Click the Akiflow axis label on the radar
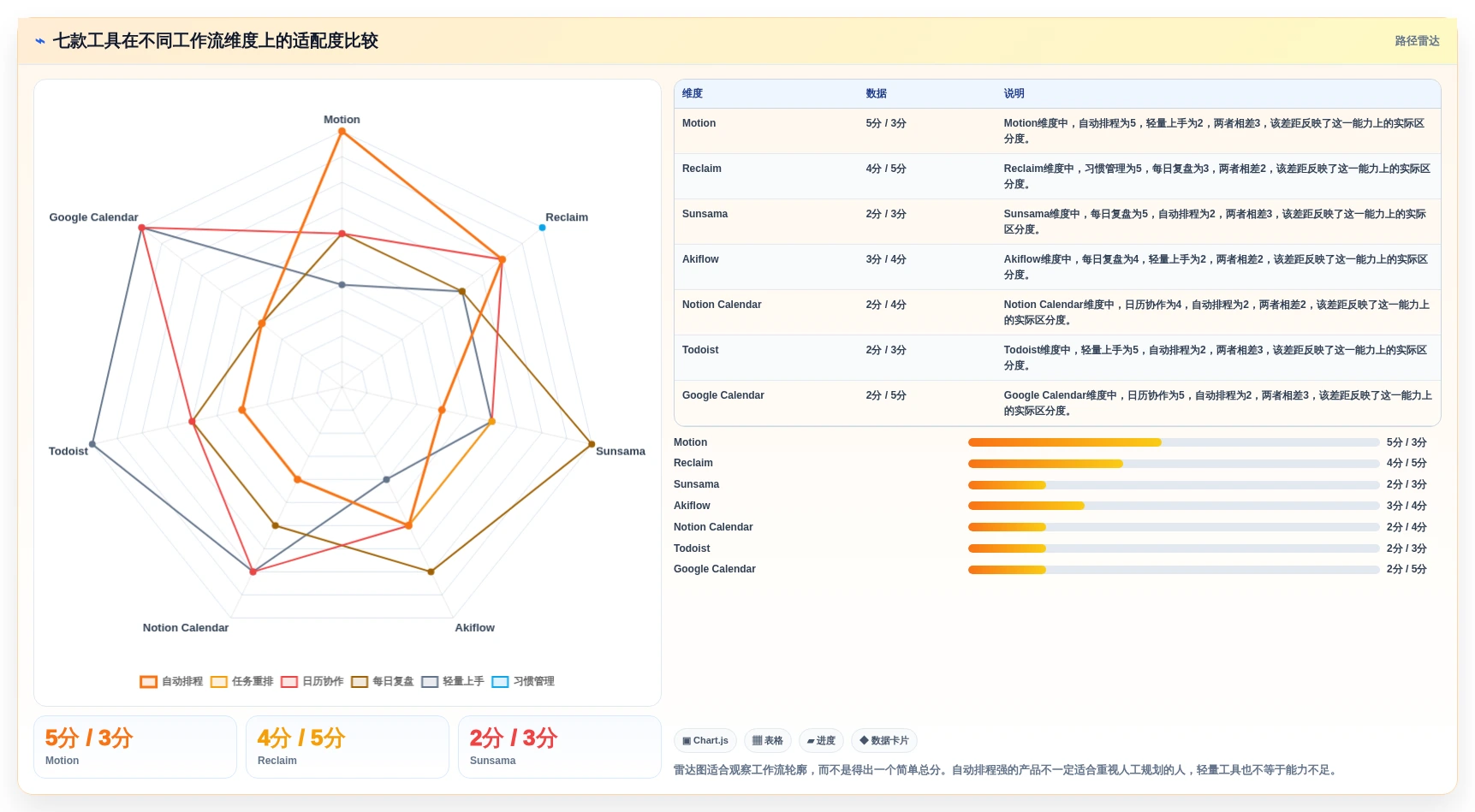Image resolution: width=1475 pixels, height=812 pixels. (x=475, y=628)
